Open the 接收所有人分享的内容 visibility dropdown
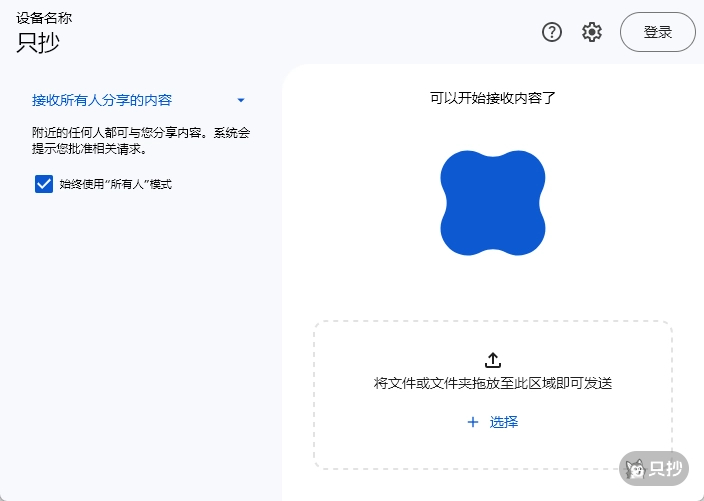704x501 pixels. tap(138, 100)
